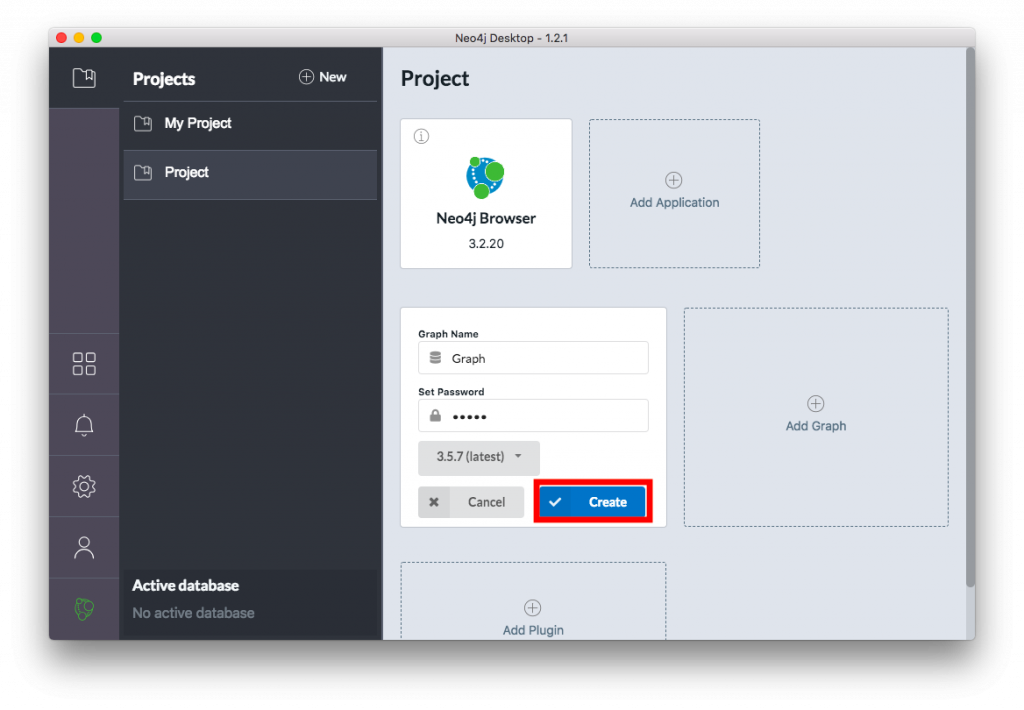Expand the 3.5.7 (latest) version dropdown
This screenshot has height=710, width=1024.
tap(479, 457)
